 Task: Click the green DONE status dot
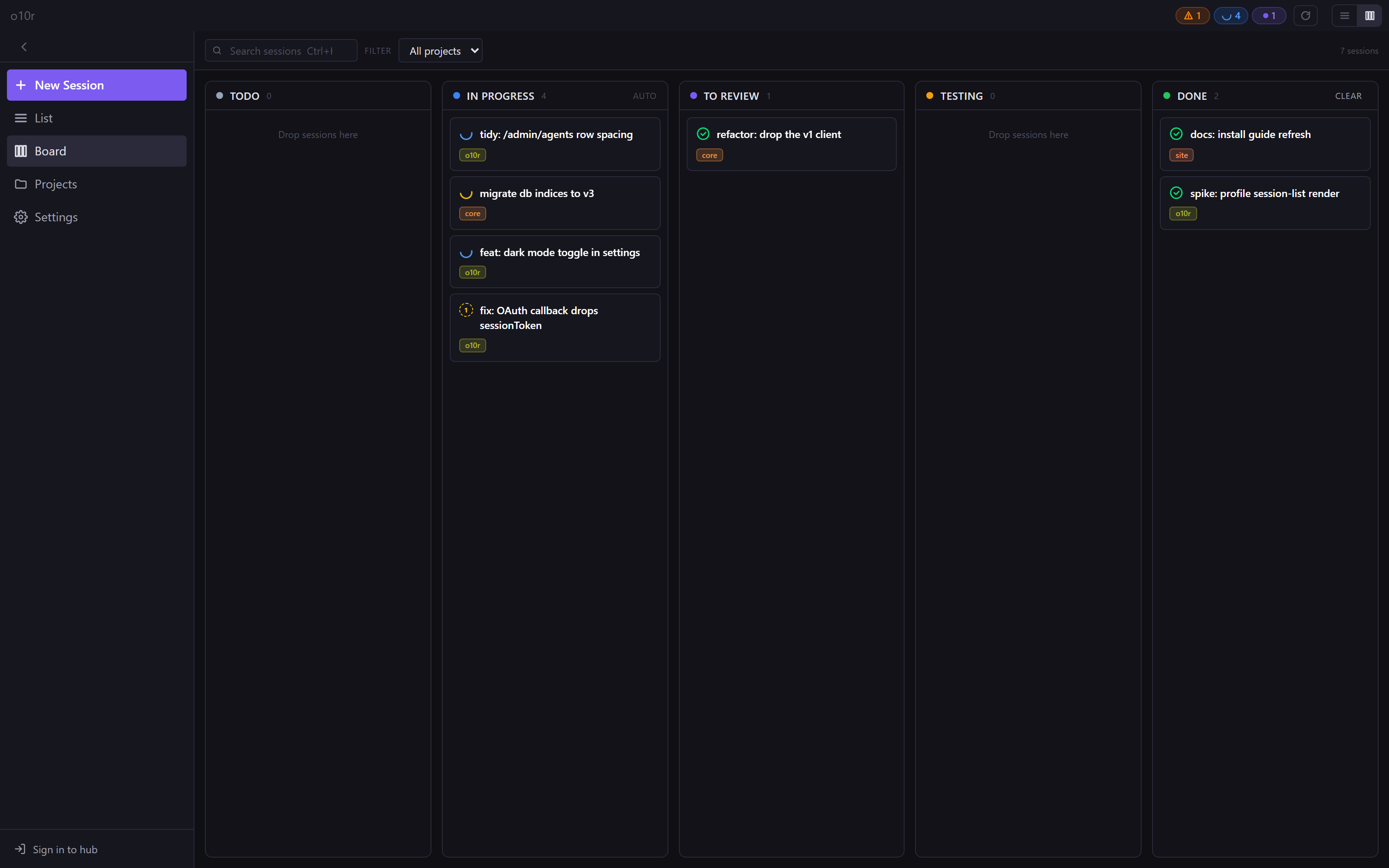point(1166,95)
